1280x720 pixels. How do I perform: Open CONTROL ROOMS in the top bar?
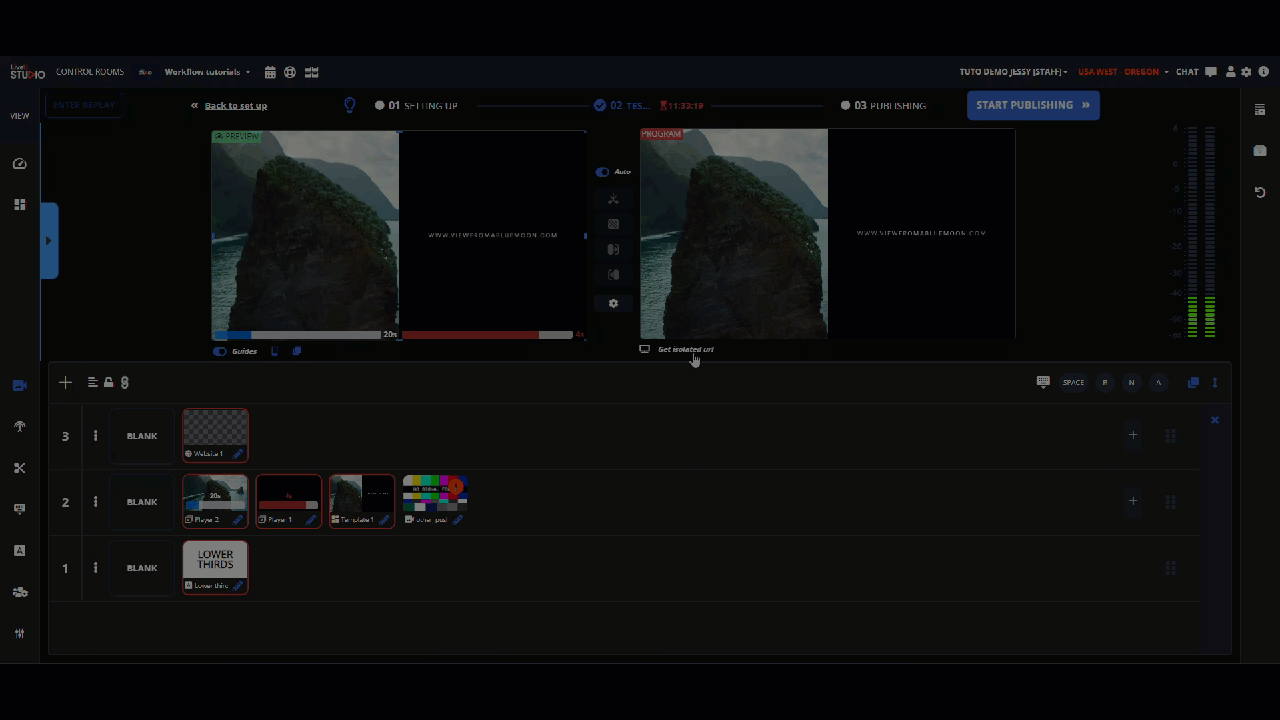(x=90, y=72)
